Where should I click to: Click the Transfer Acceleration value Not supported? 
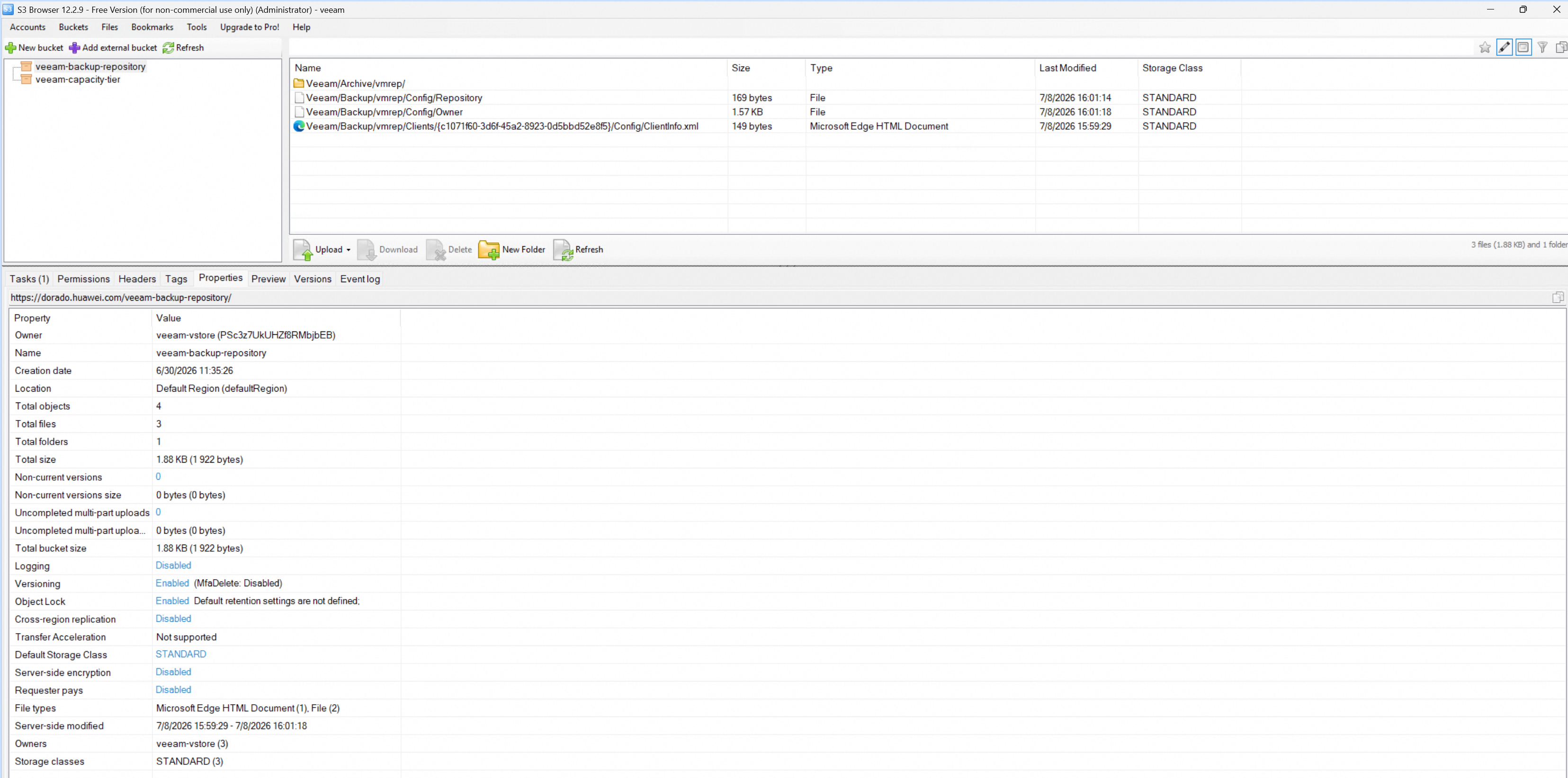(186, 637)
